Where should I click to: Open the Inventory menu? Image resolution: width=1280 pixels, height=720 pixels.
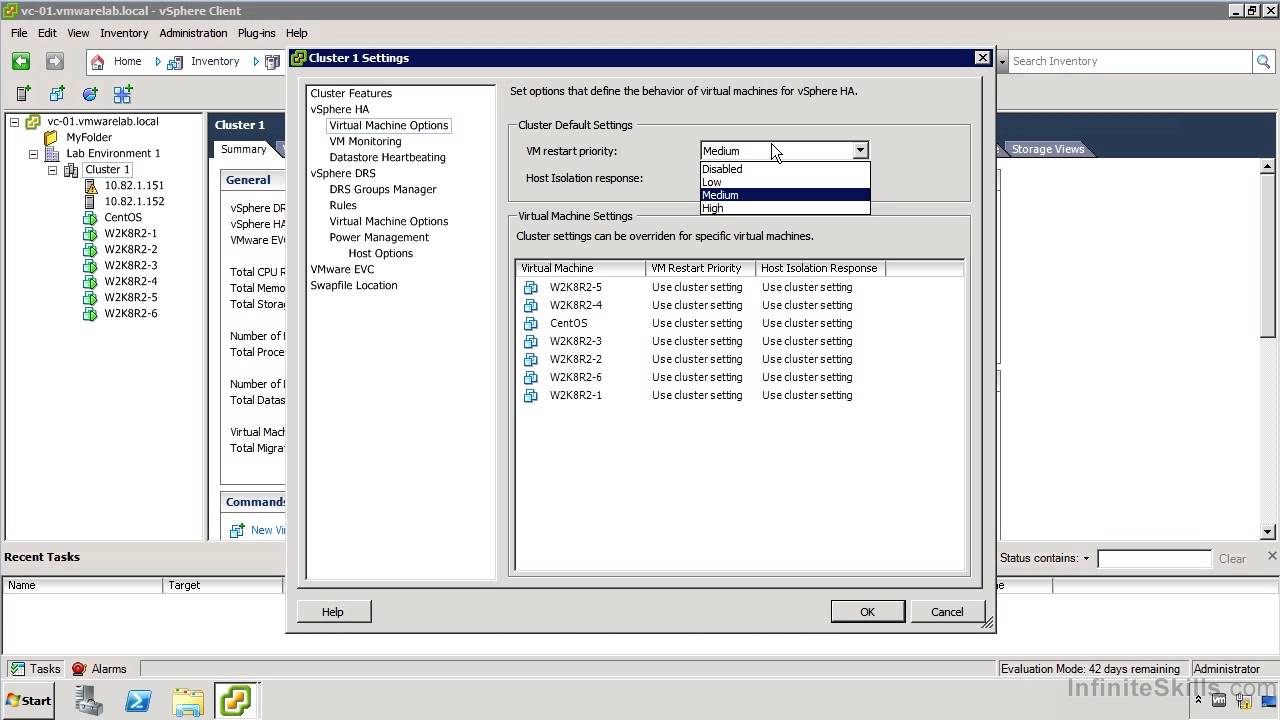[124, 33]
